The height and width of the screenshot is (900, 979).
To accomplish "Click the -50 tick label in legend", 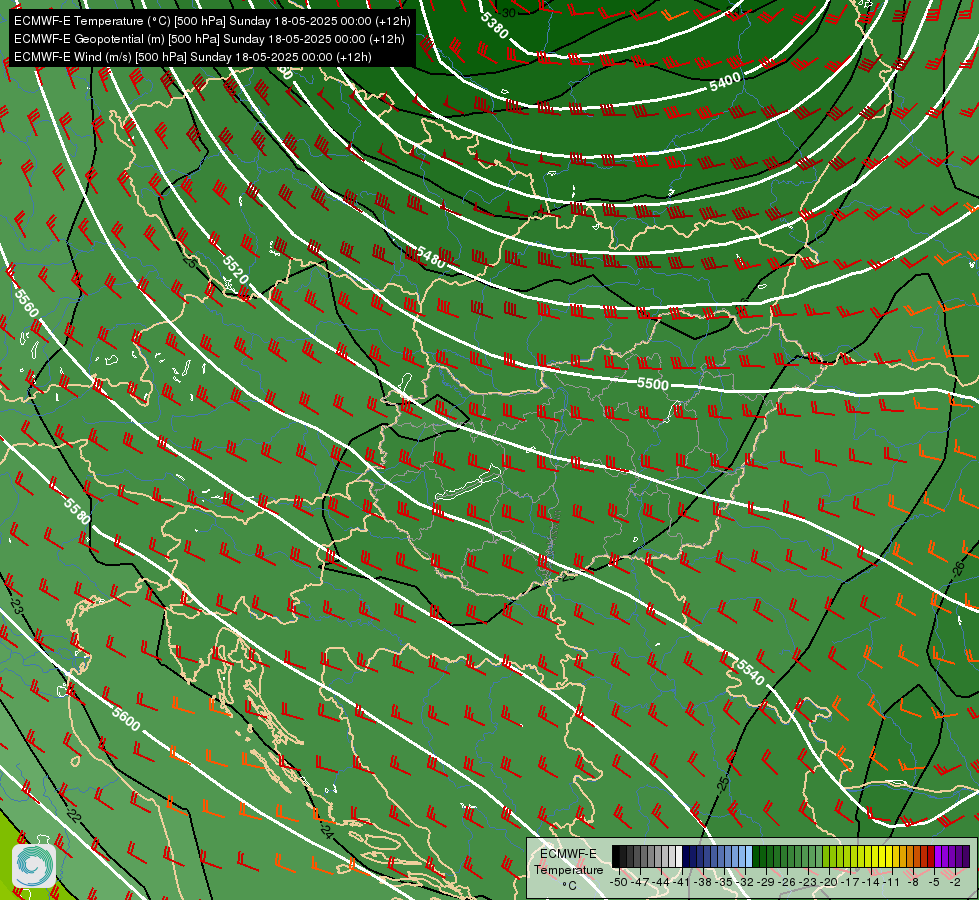I will [x=619, y=882].
